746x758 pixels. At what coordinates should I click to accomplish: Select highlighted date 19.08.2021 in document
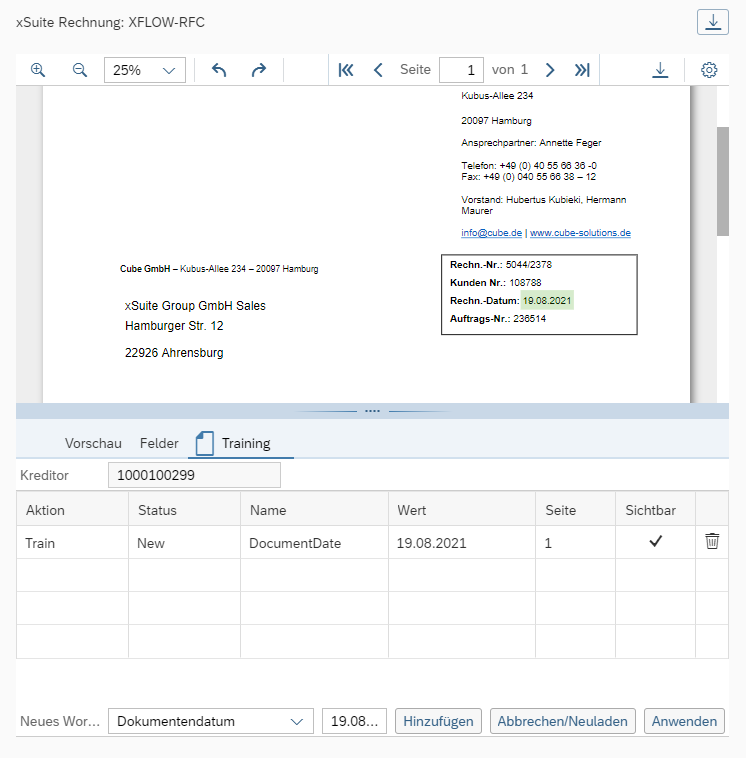point(547,301)
